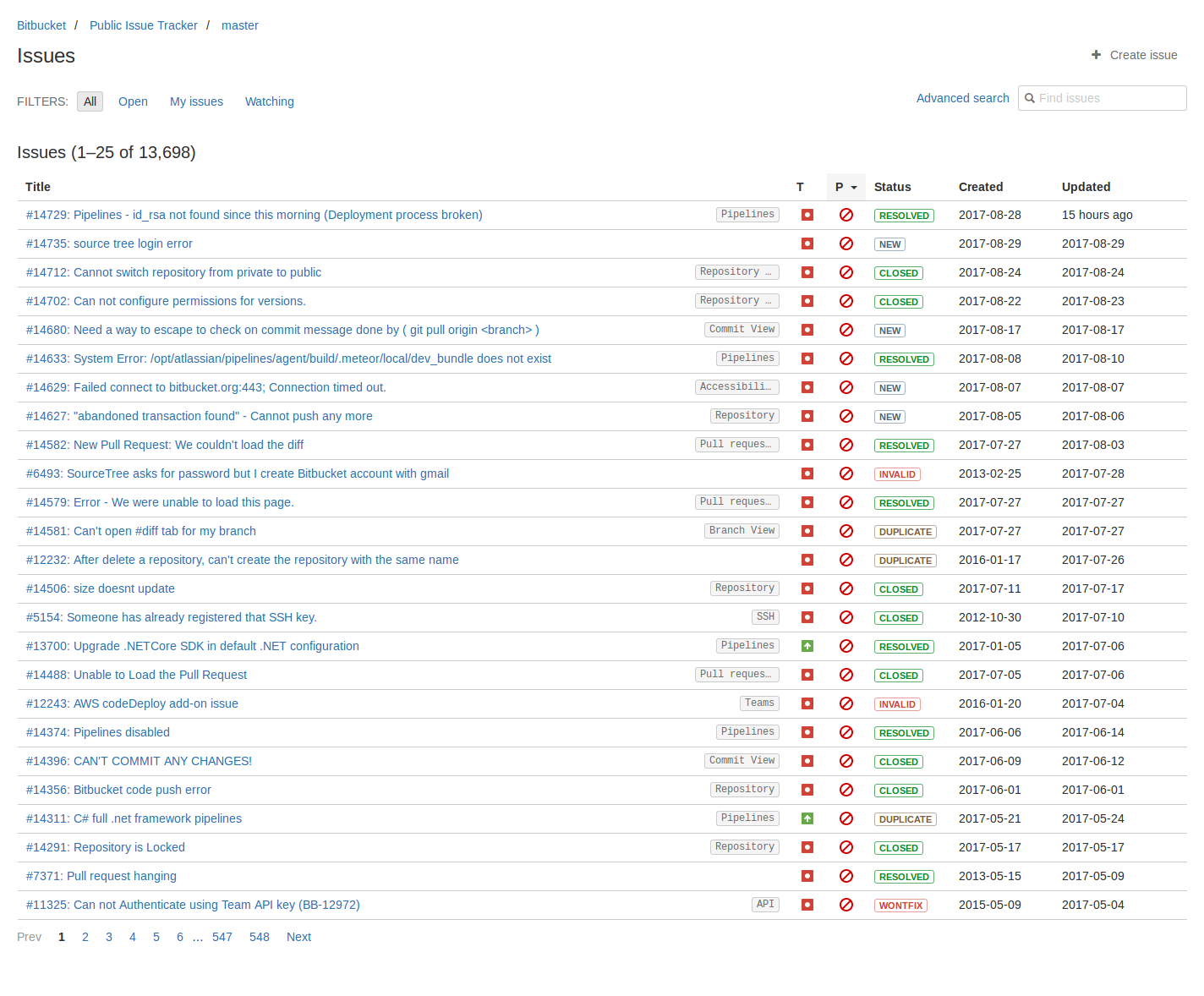
Task: Click the plus icon beside Create issue
Action: click(x=1096, y=55)
